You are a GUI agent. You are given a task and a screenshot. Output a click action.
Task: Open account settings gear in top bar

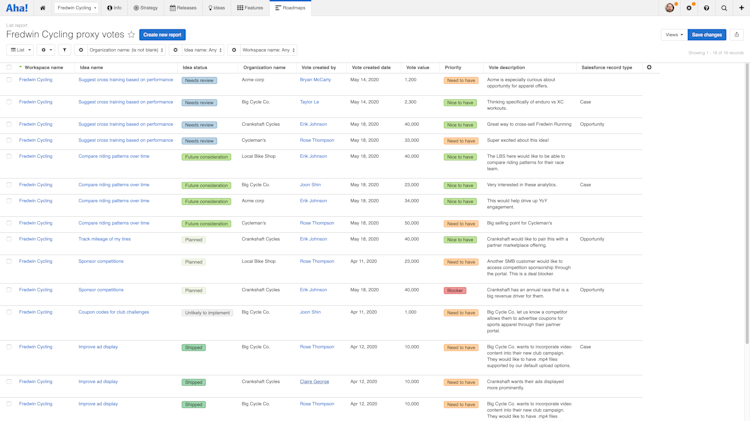coord(689,8)
